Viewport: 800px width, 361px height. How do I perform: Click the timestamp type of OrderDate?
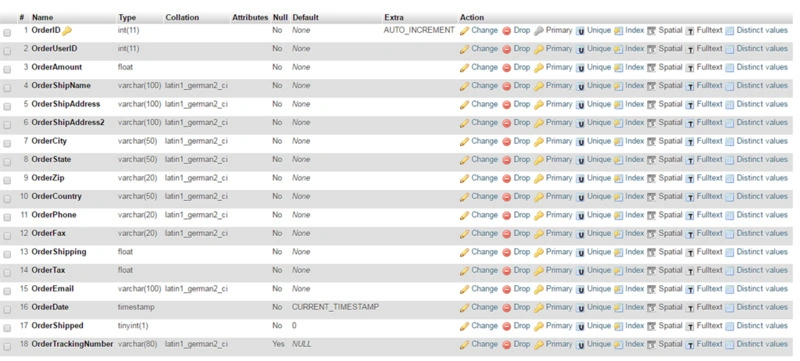(x=136, y=307)
